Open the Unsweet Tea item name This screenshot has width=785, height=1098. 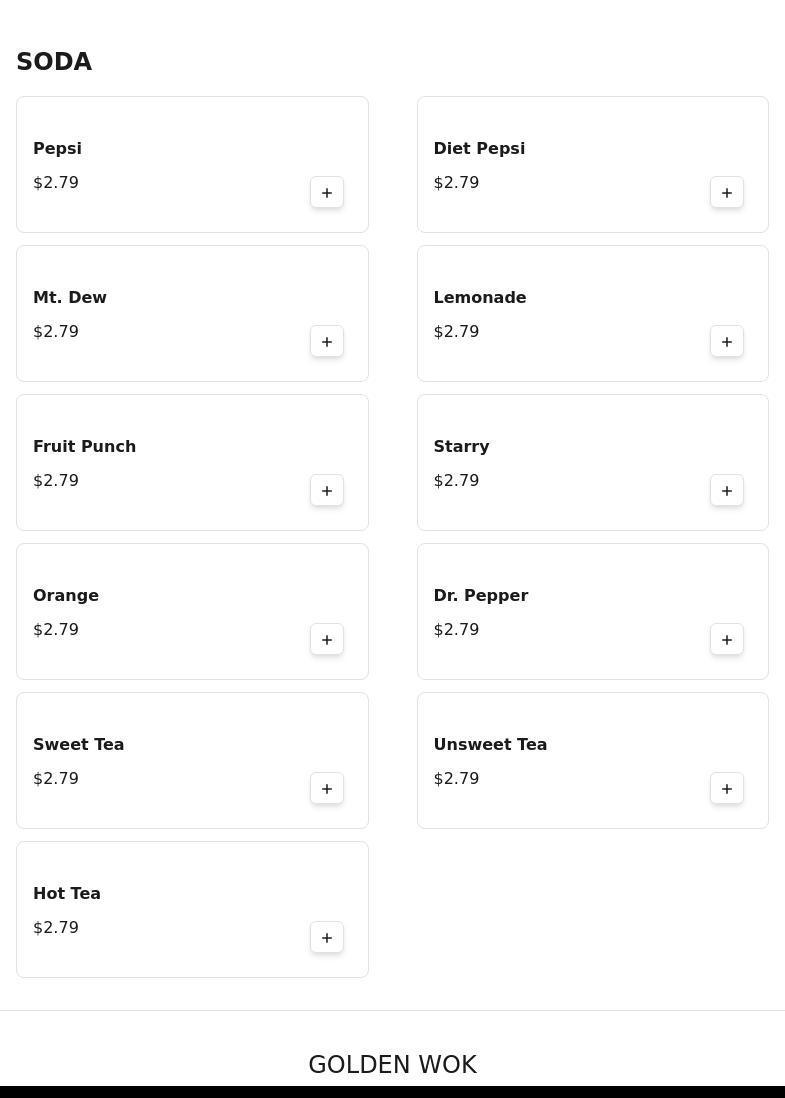click(x=490, y=744)
